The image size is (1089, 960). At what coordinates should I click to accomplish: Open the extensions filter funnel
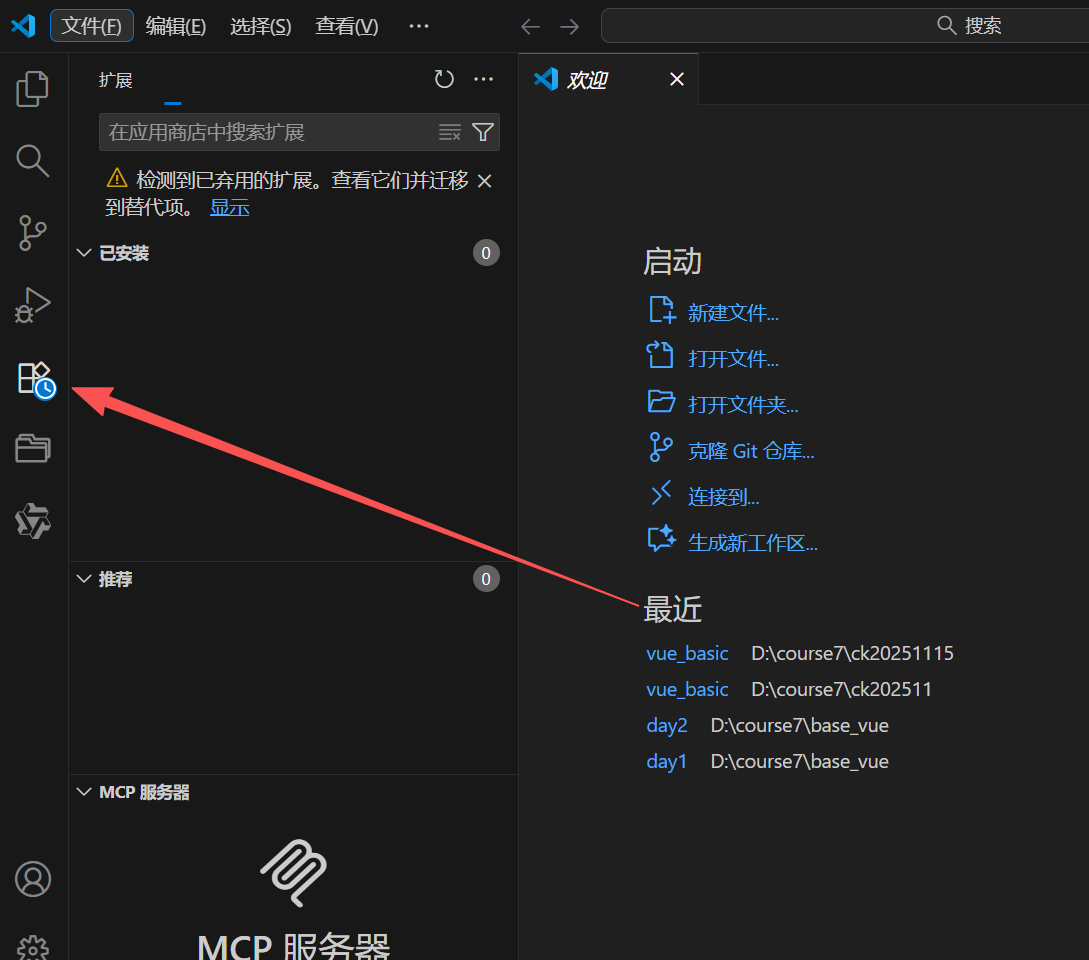coord(483,132)
